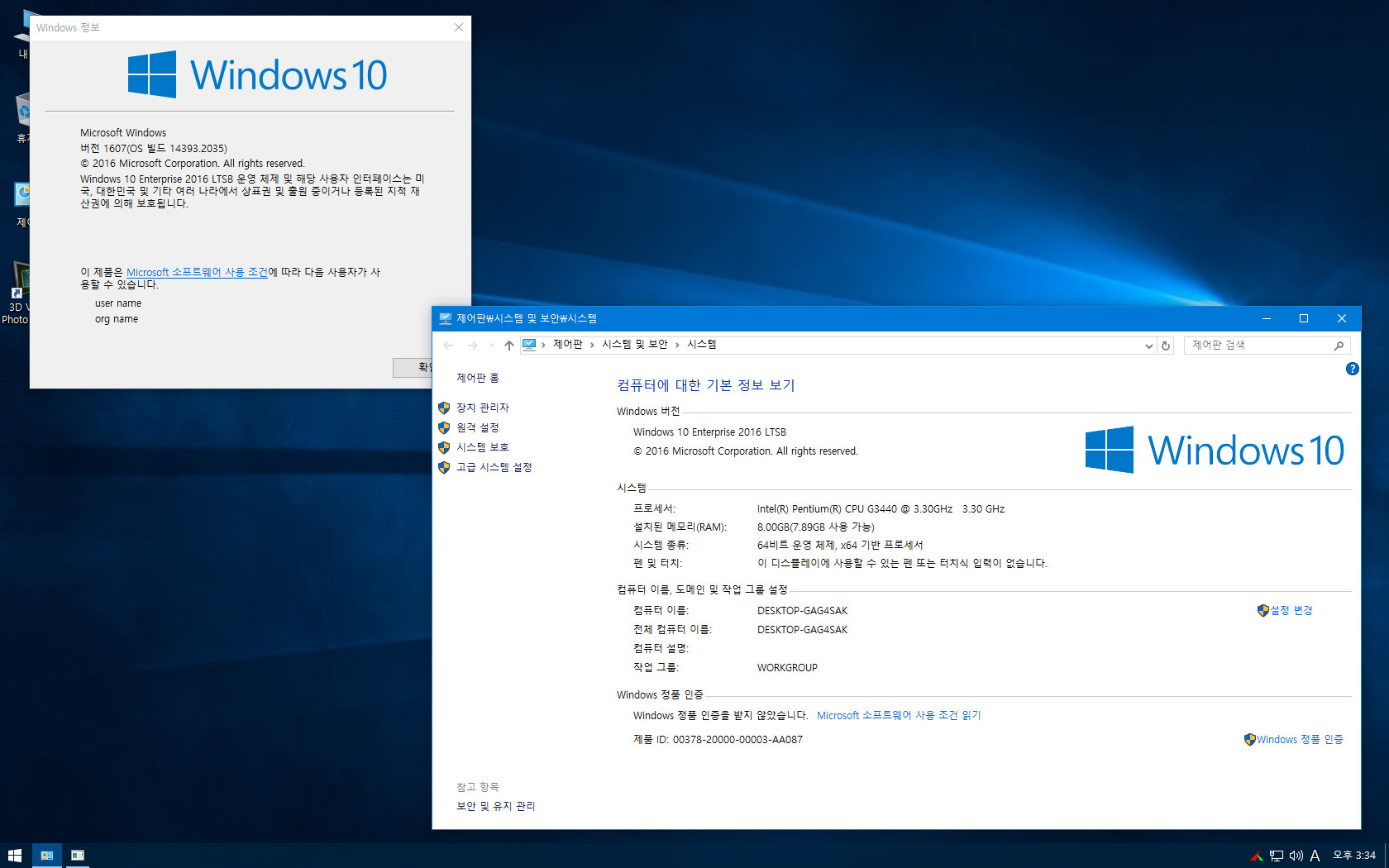Toggle the IME input mode indicator A
Image resolution: width=1389 pixels, height=868 pixels.
point(1315,856)
